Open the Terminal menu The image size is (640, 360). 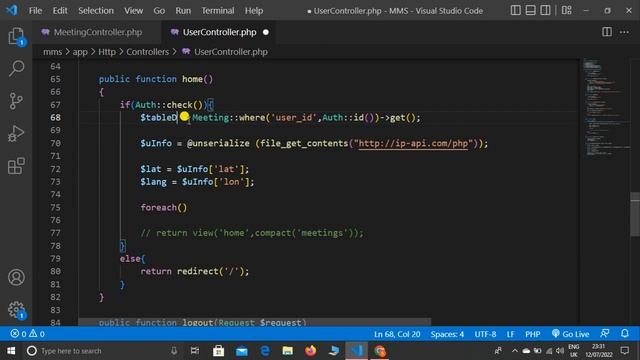pyautogui.click(x=218, y=11)
